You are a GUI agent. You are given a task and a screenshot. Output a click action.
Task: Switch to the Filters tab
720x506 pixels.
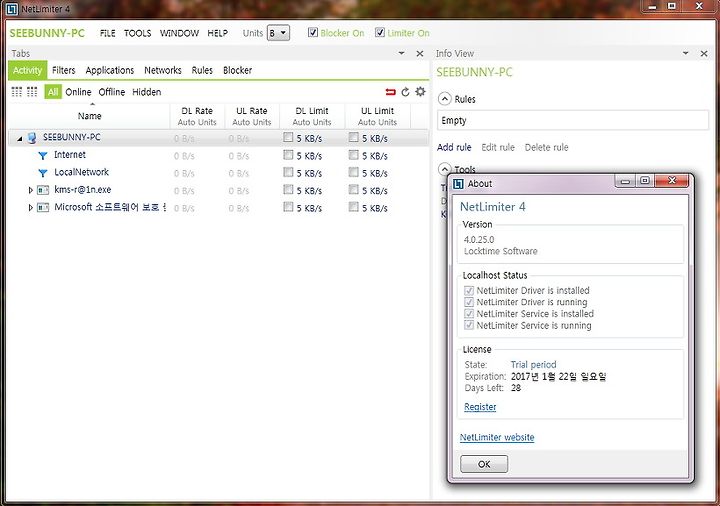(x=63, y=70)
